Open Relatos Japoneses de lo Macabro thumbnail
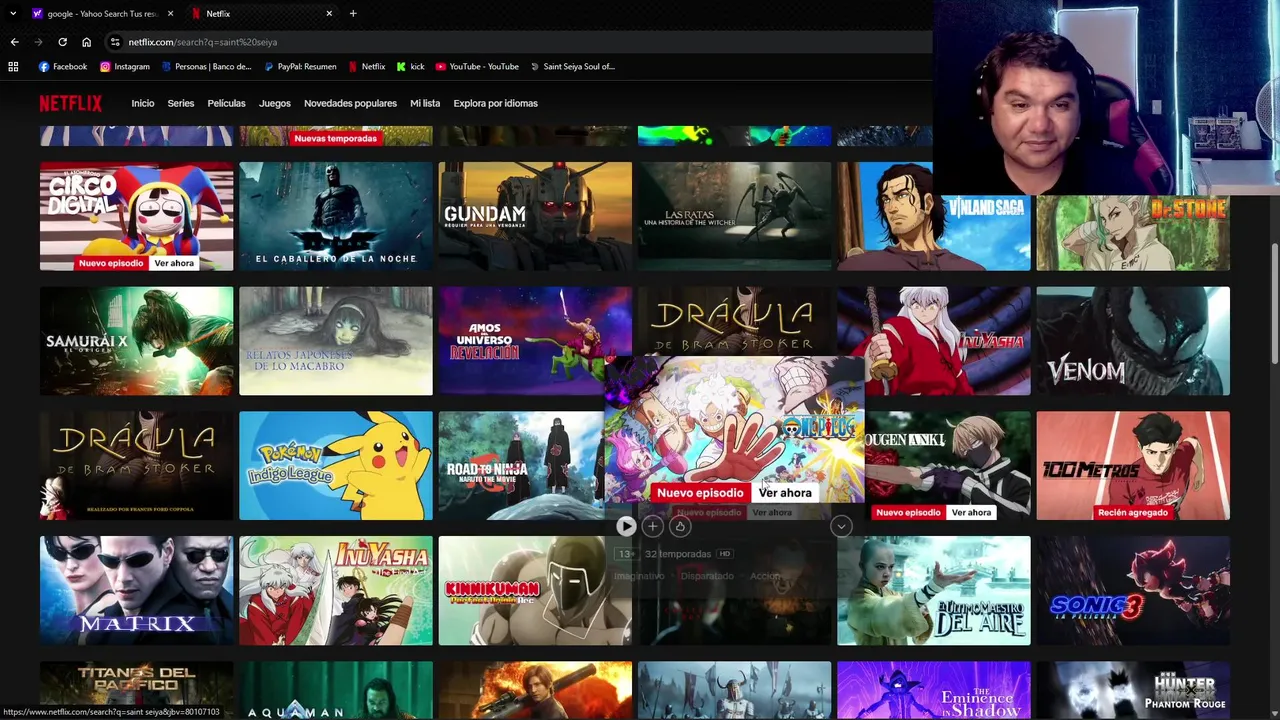Image resolution: width=1280 pixels, height=720 pixels. tap(336, 341)
